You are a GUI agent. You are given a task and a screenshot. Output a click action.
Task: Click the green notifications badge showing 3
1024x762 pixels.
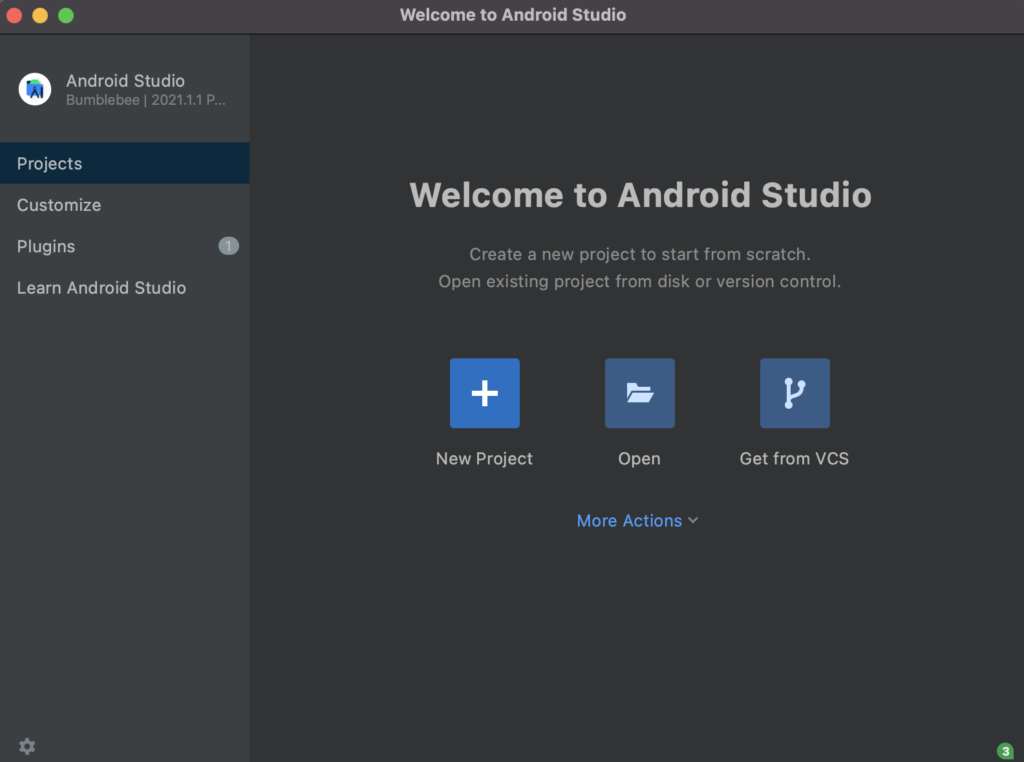pyautogui.click(x=1004, y=751)
